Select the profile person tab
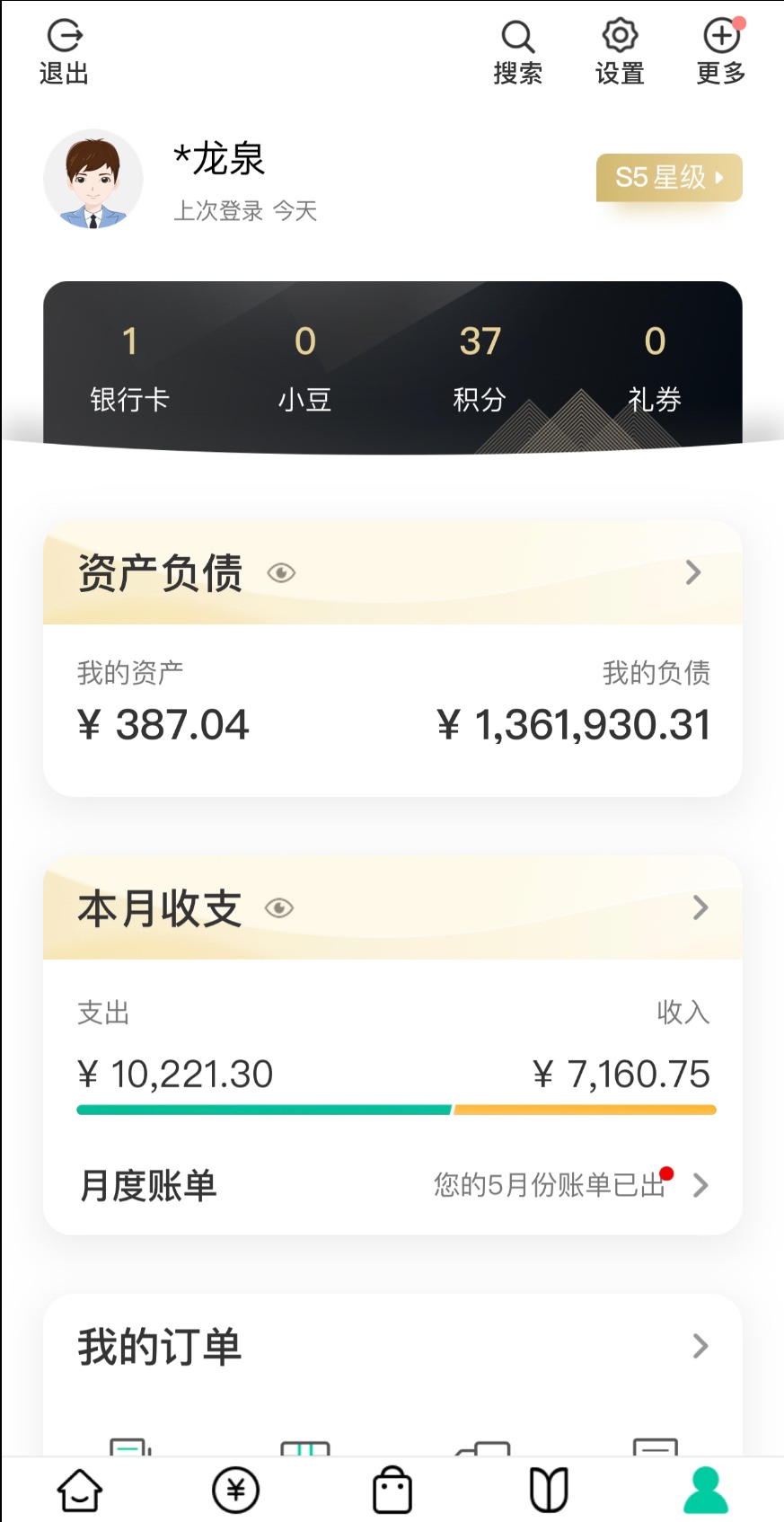Viewport: 784px width, 1522px height. click(x=706, y=1491)
